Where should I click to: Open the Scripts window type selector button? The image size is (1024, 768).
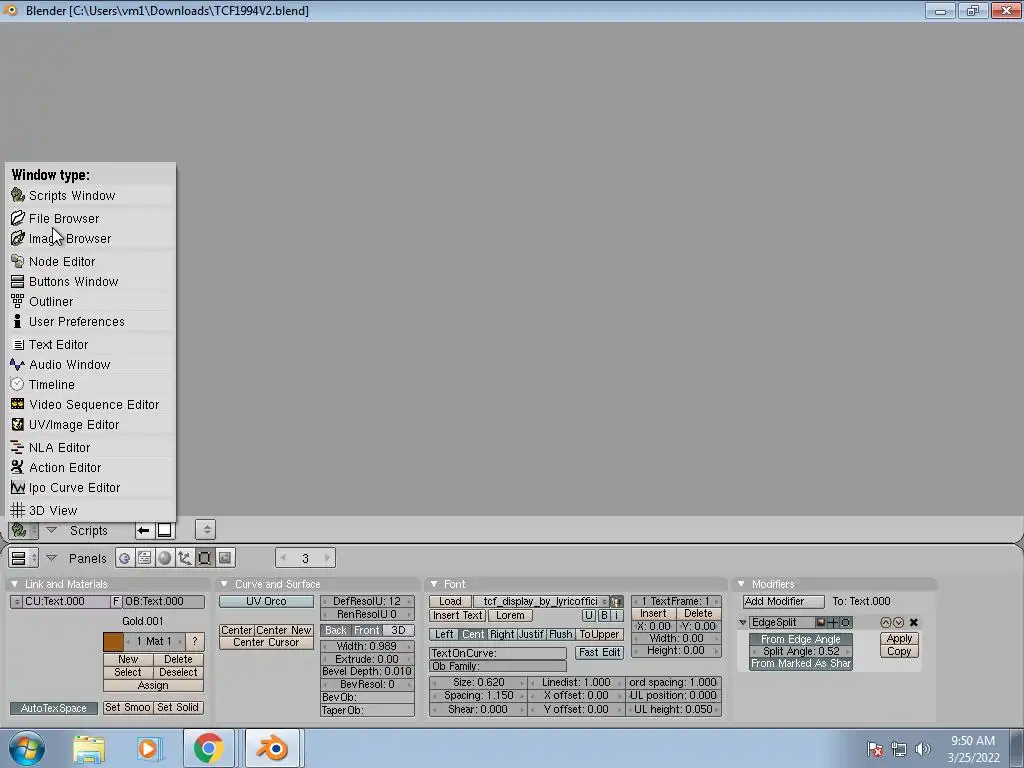click(22, 530)
